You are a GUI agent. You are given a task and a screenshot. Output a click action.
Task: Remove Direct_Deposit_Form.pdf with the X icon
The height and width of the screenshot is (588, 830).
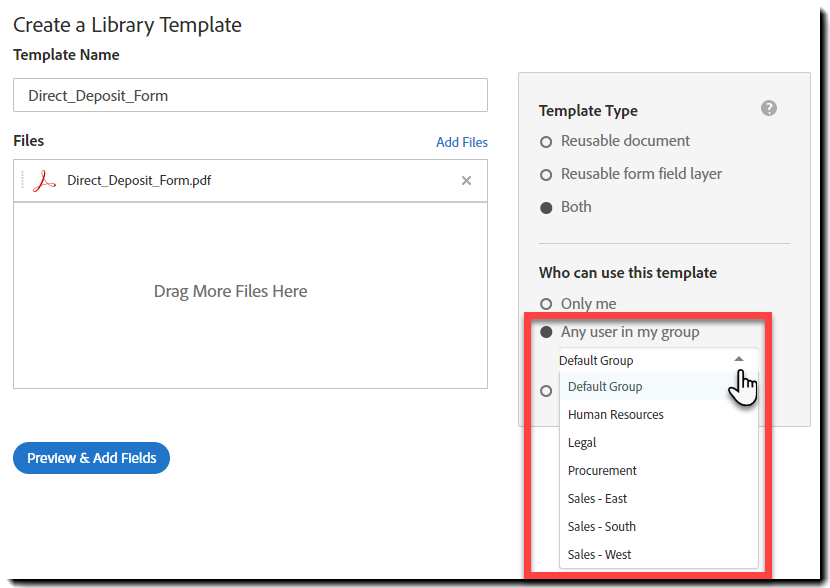[x=466, y=181]
